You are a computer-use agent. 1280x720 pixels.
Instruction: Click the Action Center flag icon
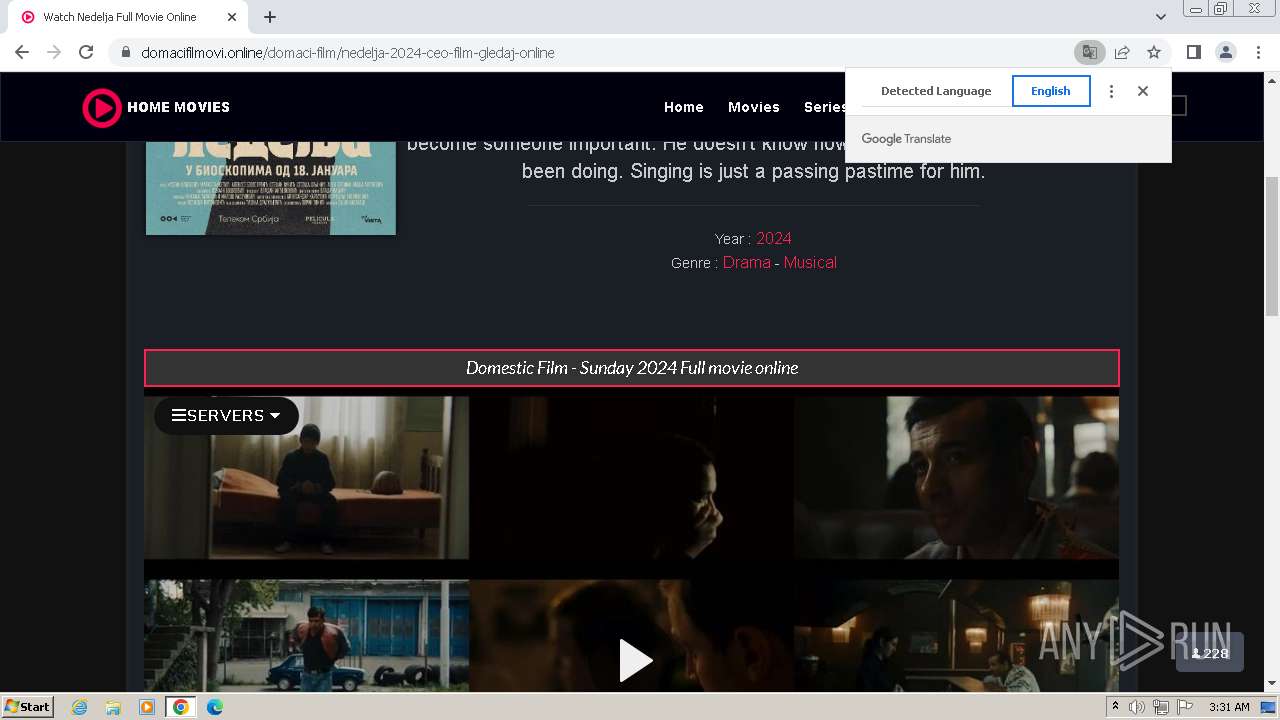coord(1183,707)
